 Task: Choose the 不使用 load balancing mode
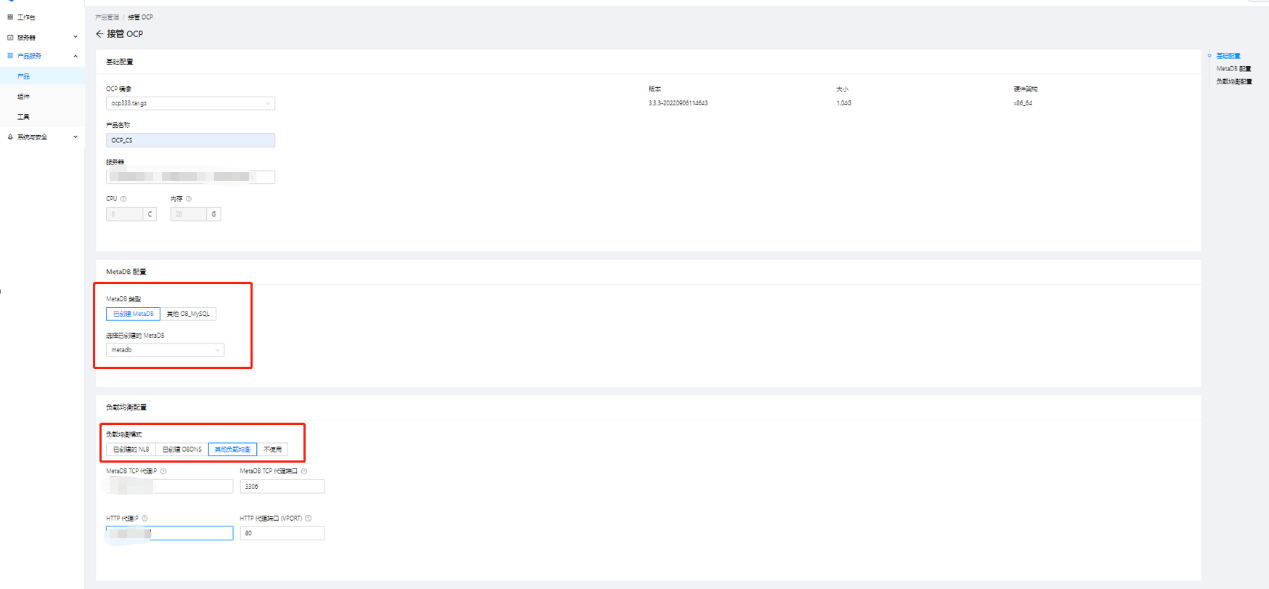click(x=272, y=449)
